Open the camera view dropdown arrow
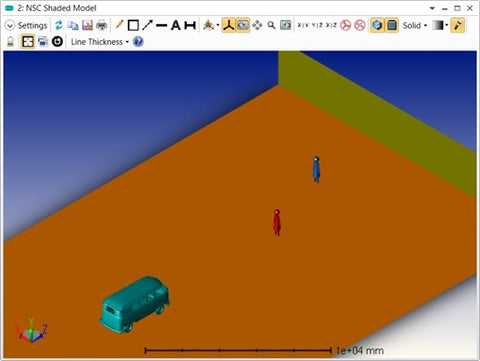 (x=218, y=25)
